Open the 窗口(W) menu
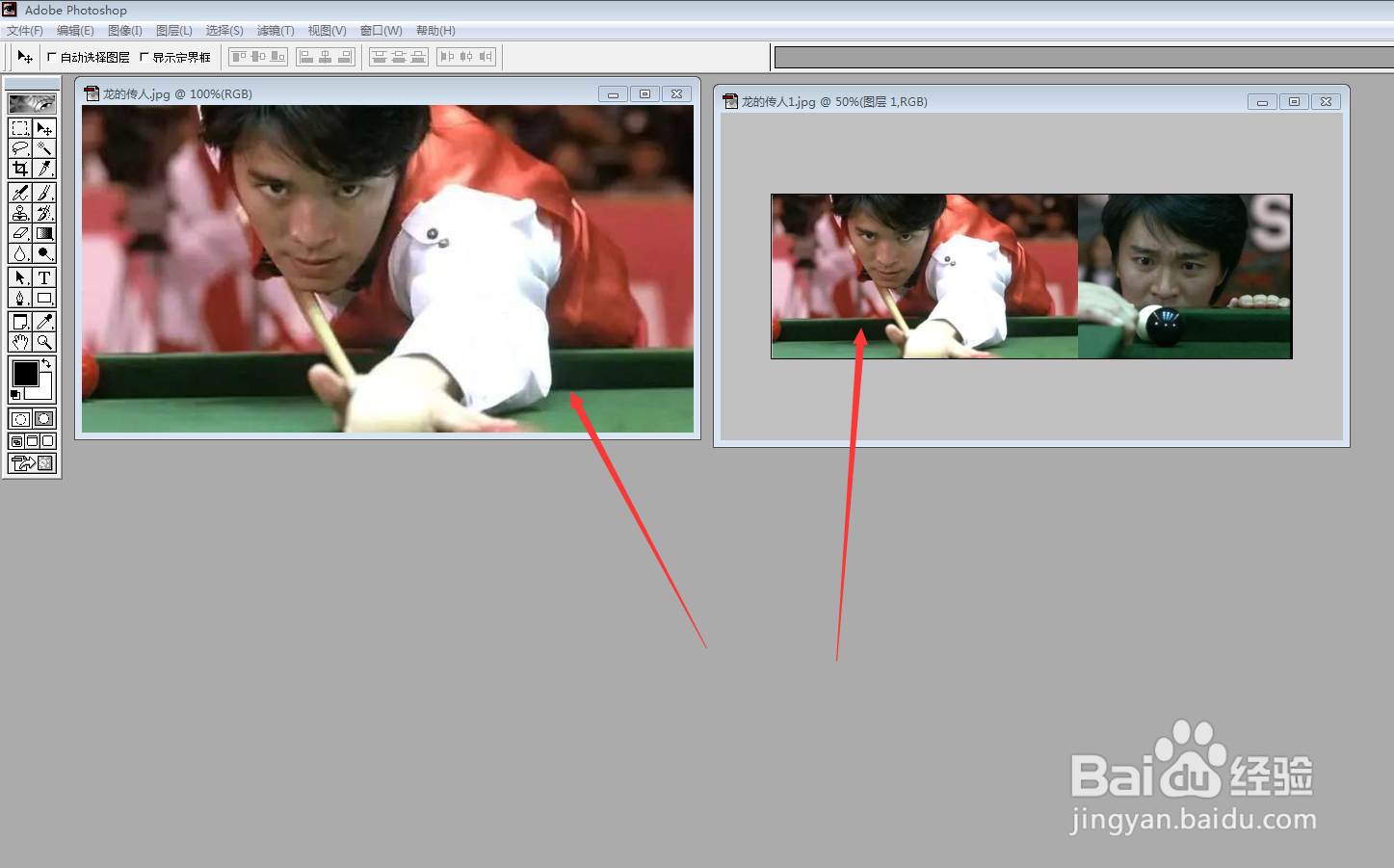The width and height of the screenshot is (1394, 868). point(381,31)
